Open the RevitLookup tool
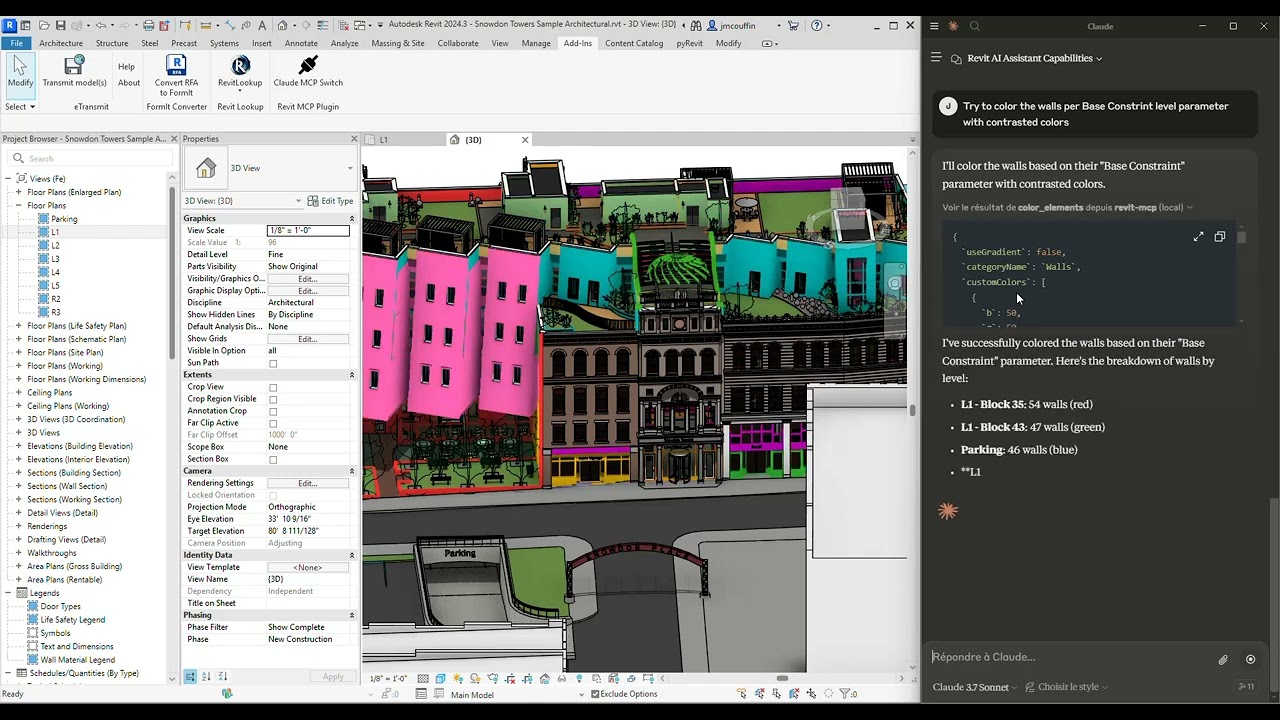Viewport: 1280px width, 720px height. click(240, 72)
